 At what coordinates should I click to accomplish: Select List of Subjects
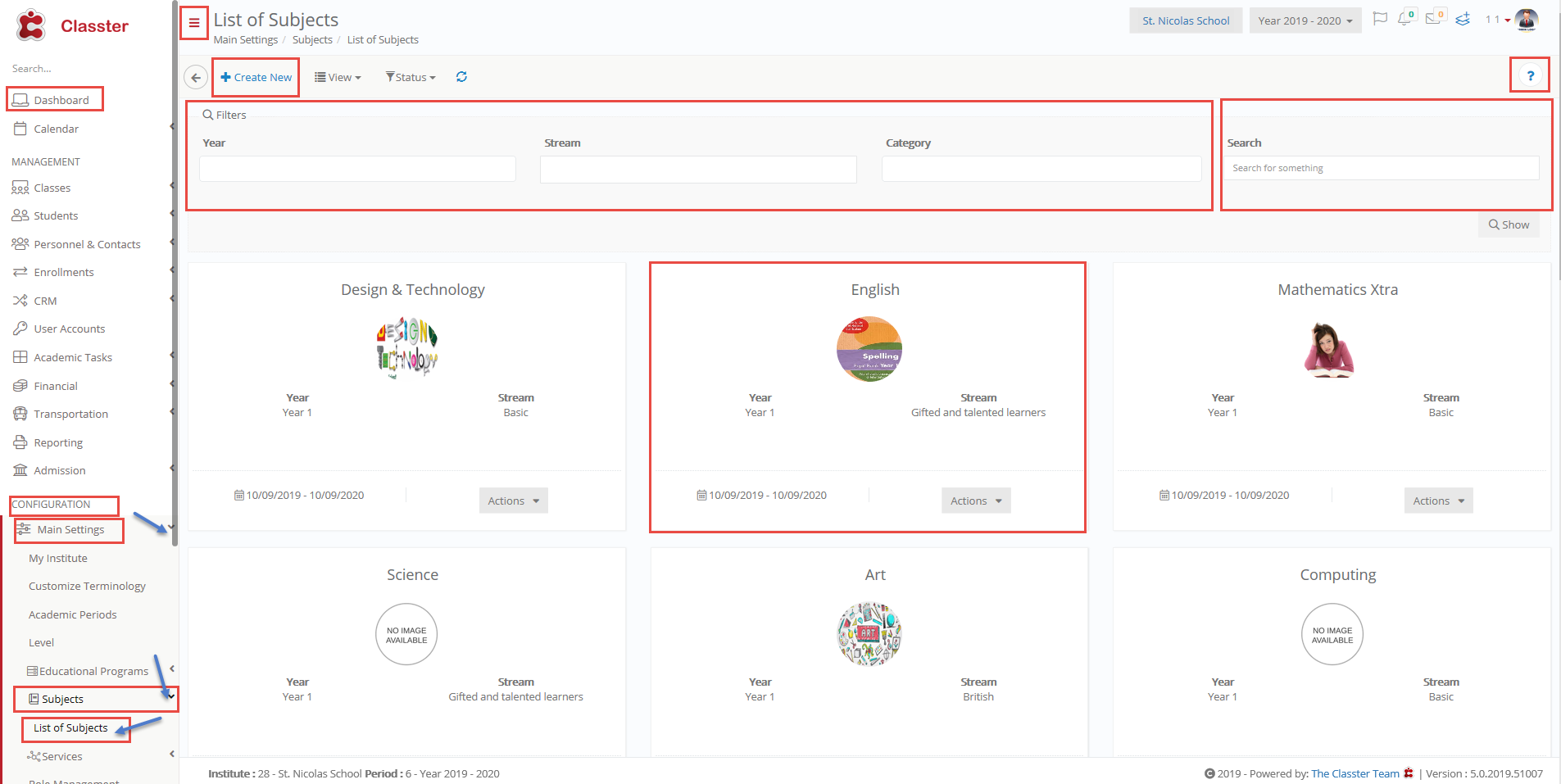70,727
